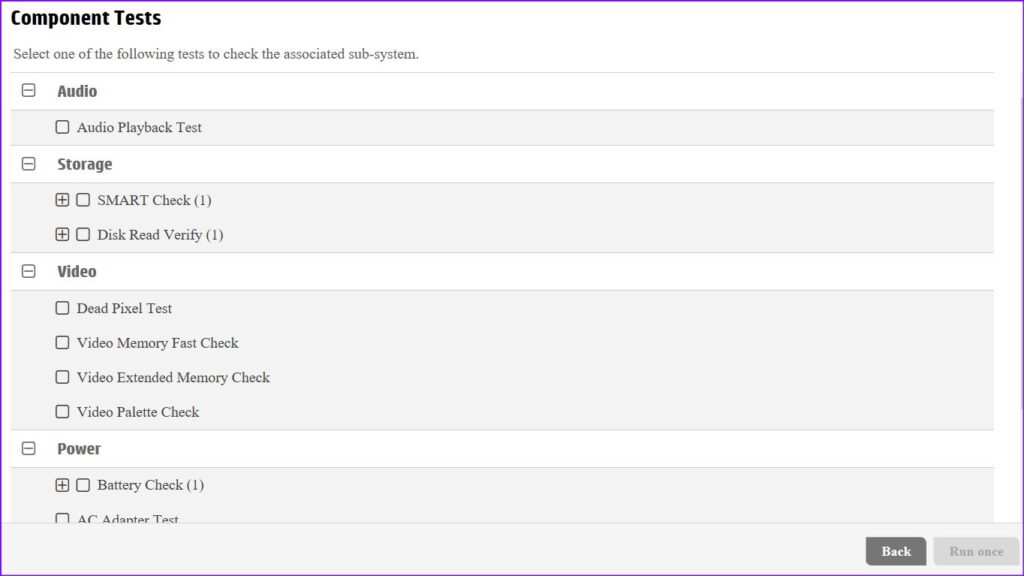
Task: Collapse the Video section
Action: click(x=29, y=271)
